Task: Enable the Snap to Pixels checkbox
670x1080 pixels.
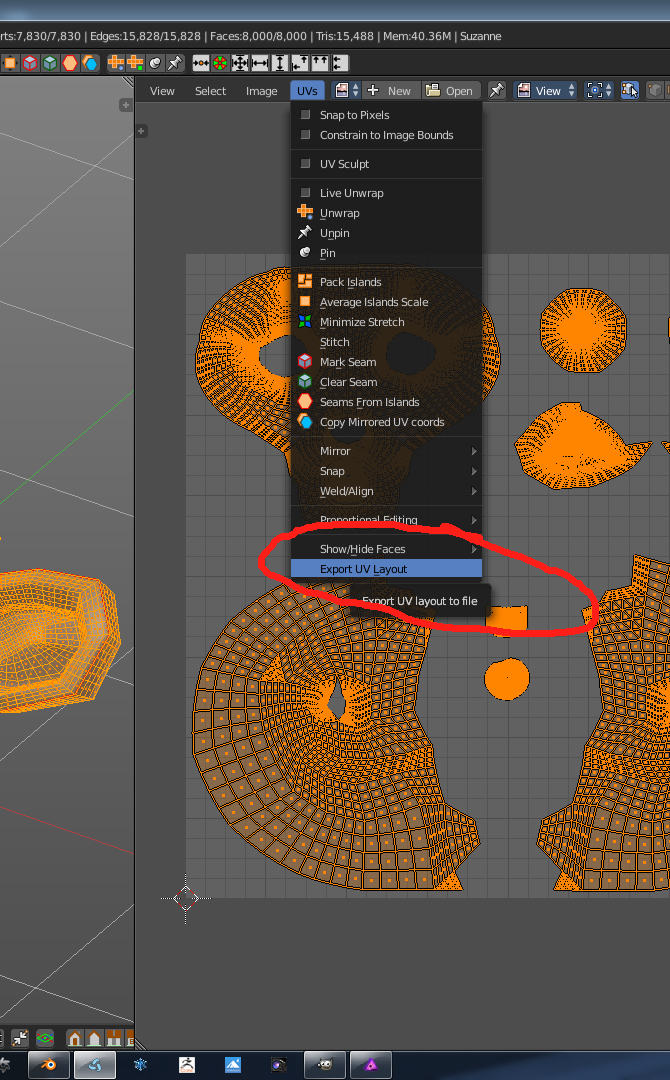Action: click(x=305, y=115)
